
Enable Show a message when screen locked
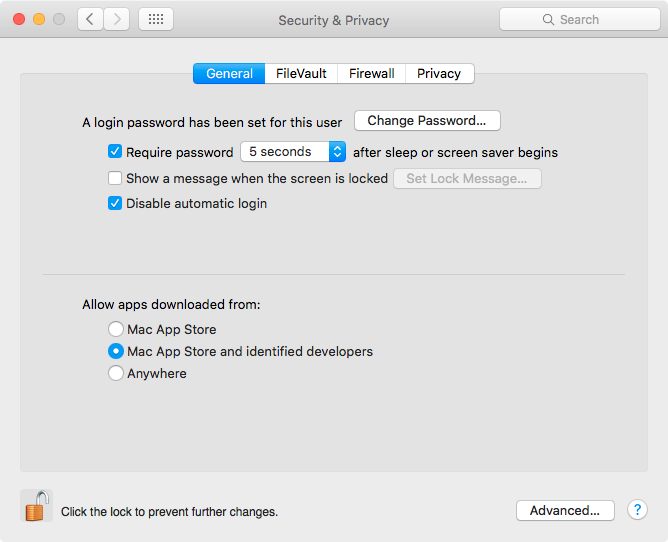pos(115,178)
